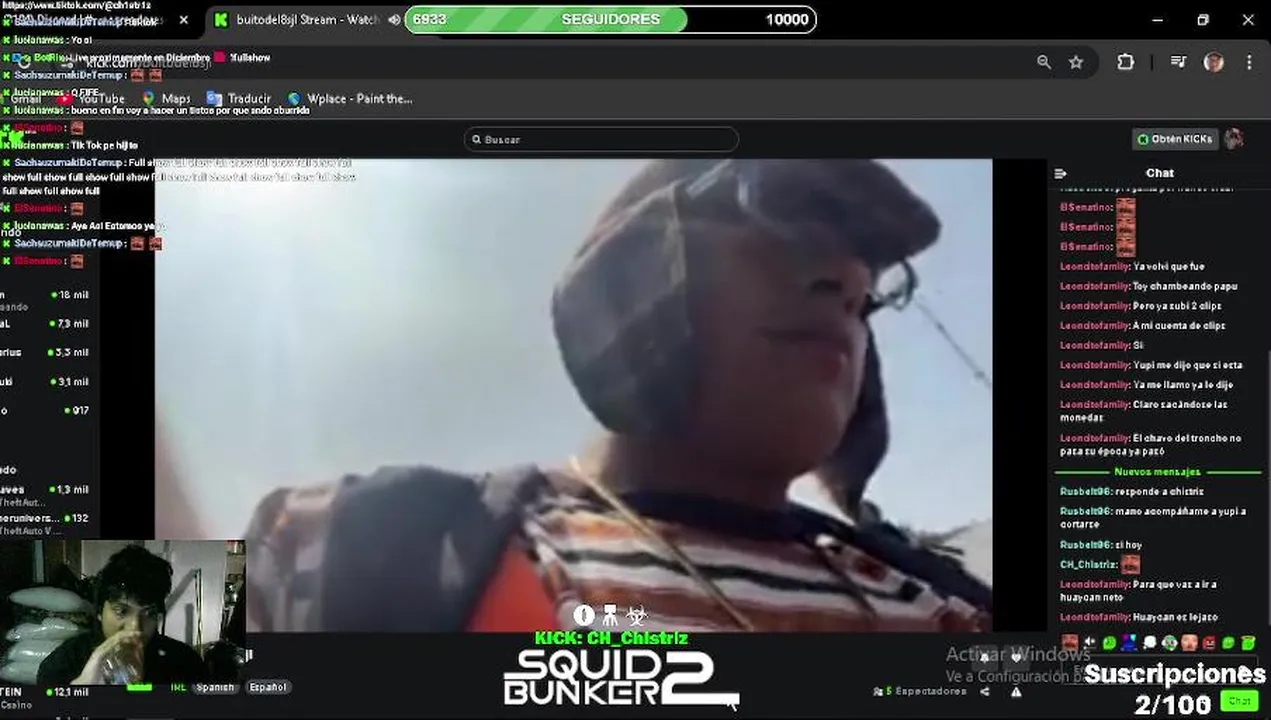The image size is (1271, 720).
Task: Click the Chat header title
Action: point(1160,173)
